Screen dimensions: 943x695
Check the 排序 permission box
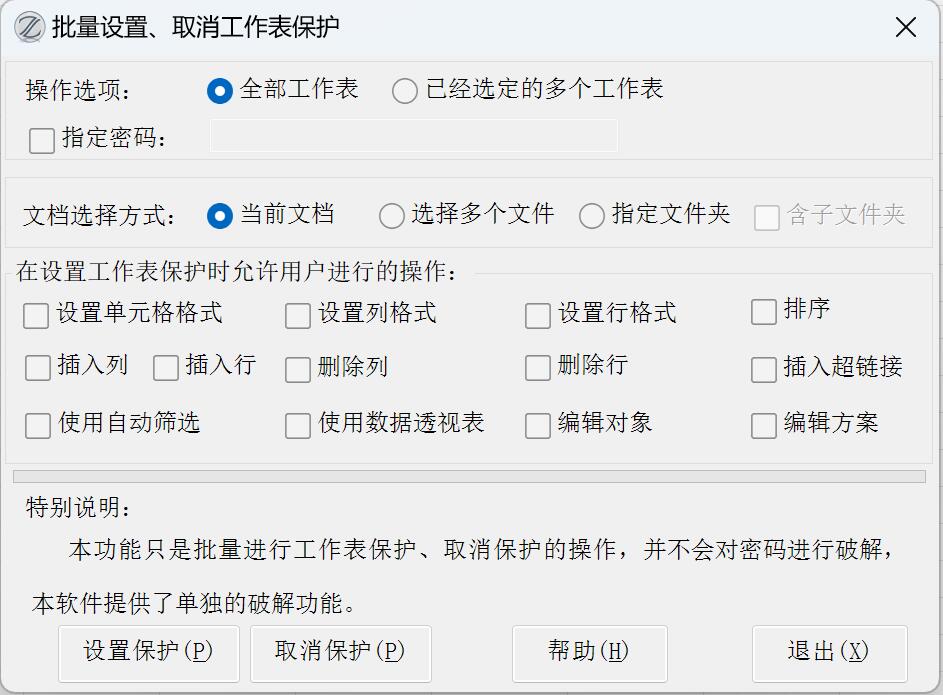click(764, 312)
